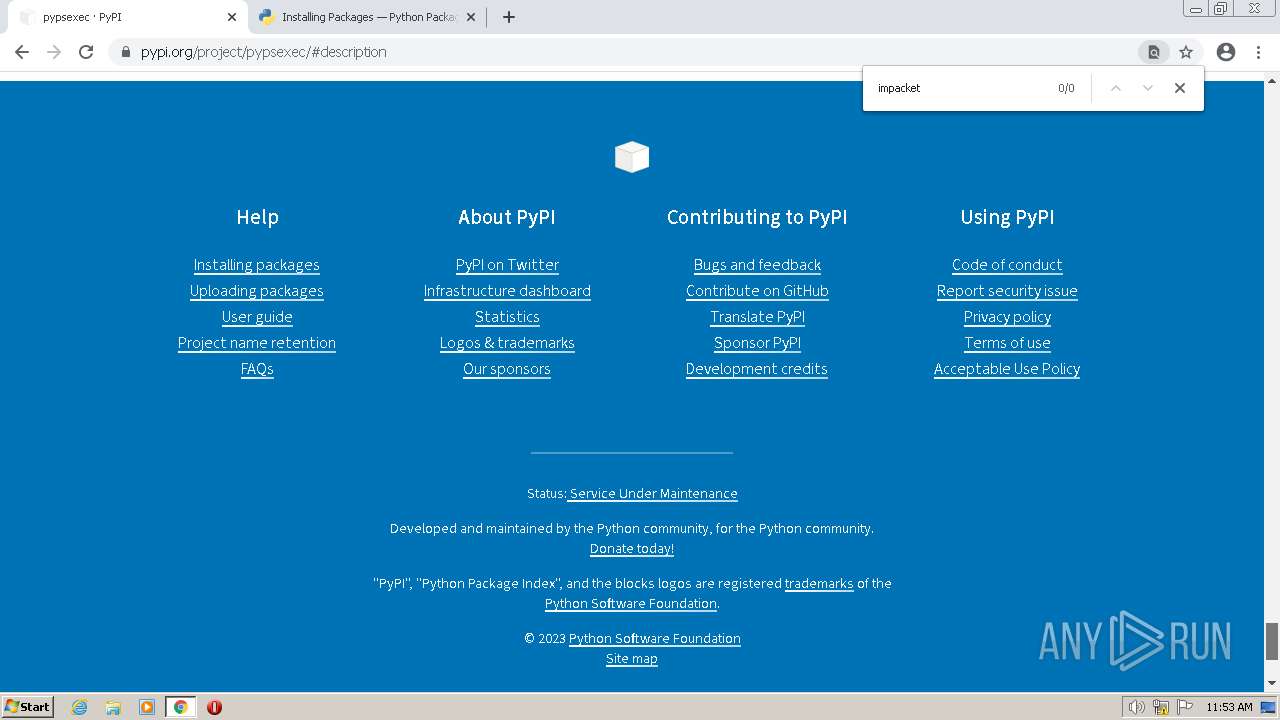
Task: Launch Internet Explorer from the taskbar
Action: point(79,707)
